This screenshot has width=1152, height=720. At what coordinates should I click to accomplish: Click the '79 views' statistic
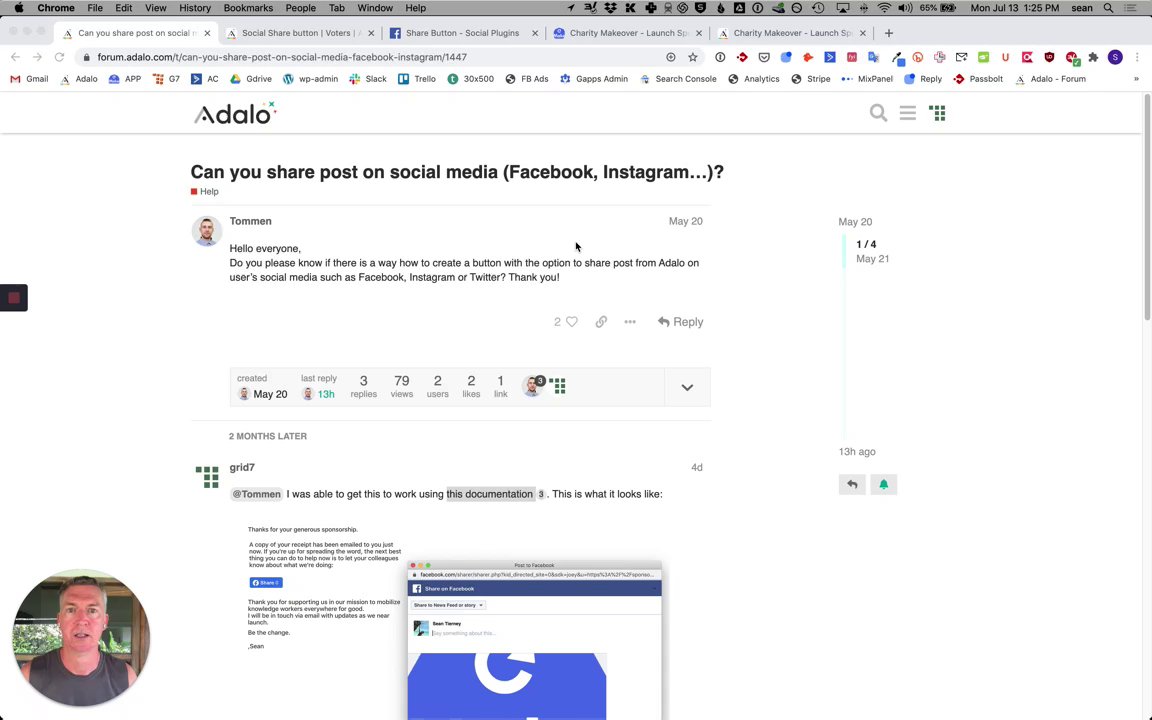401,386
